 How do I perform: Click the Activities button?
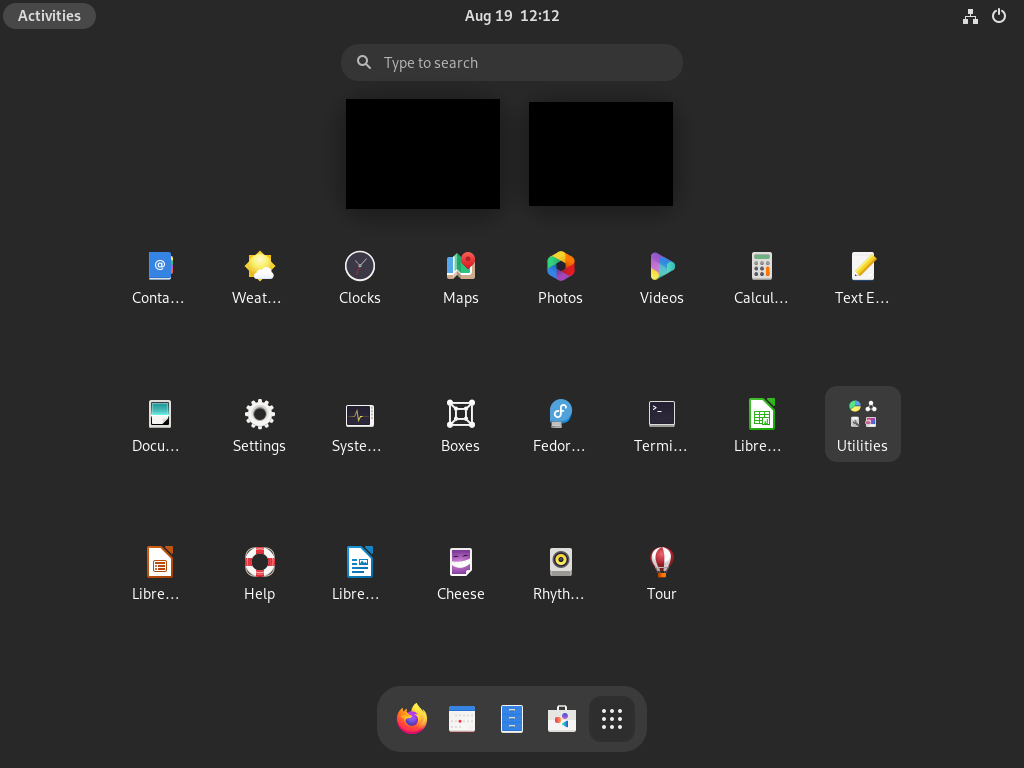pyautogui.click(x=50, y=16)
